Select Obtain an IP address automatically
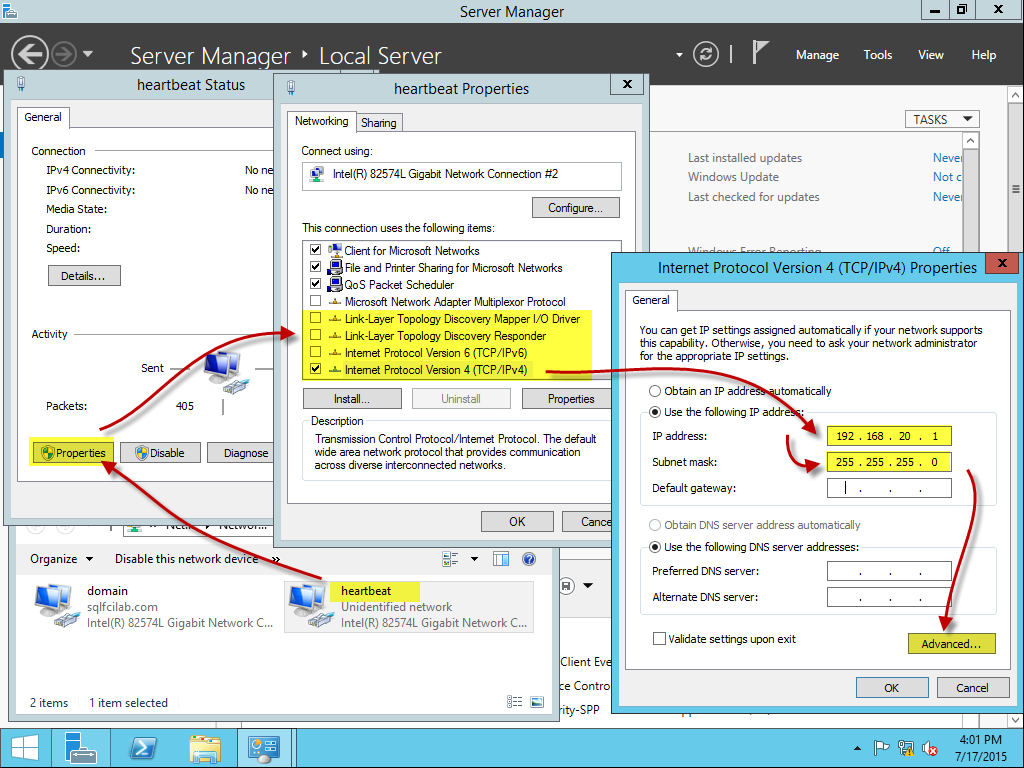 (654, 391)
